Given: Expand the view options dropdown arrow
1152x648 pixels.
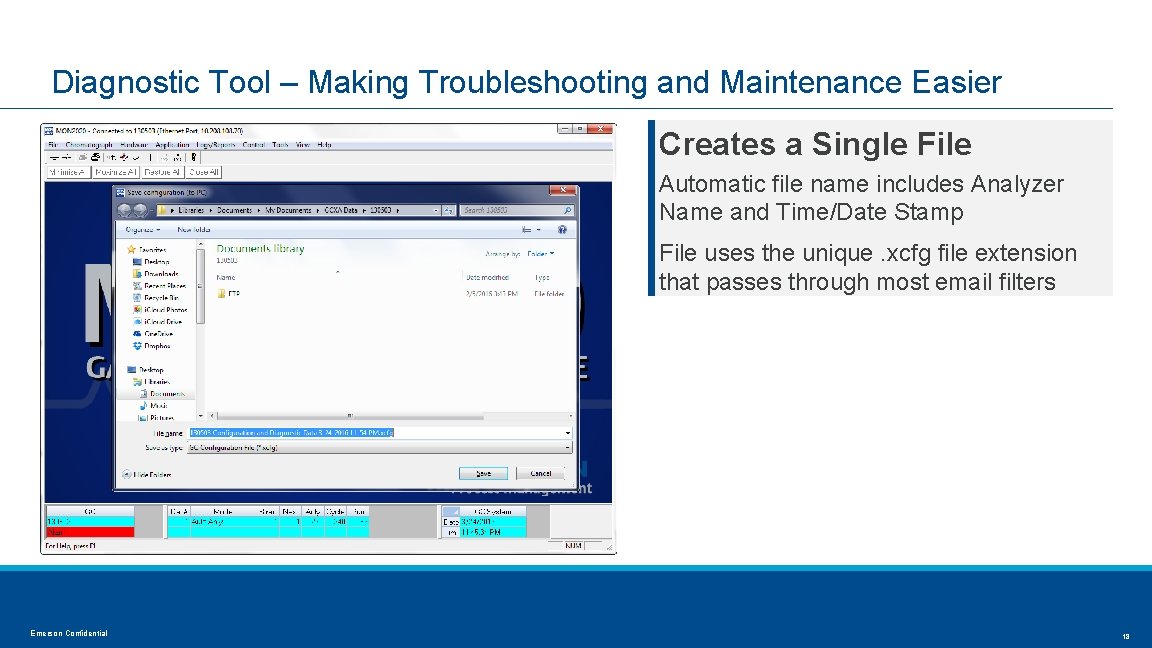Looking at the screenshot, I should point(539,230).
